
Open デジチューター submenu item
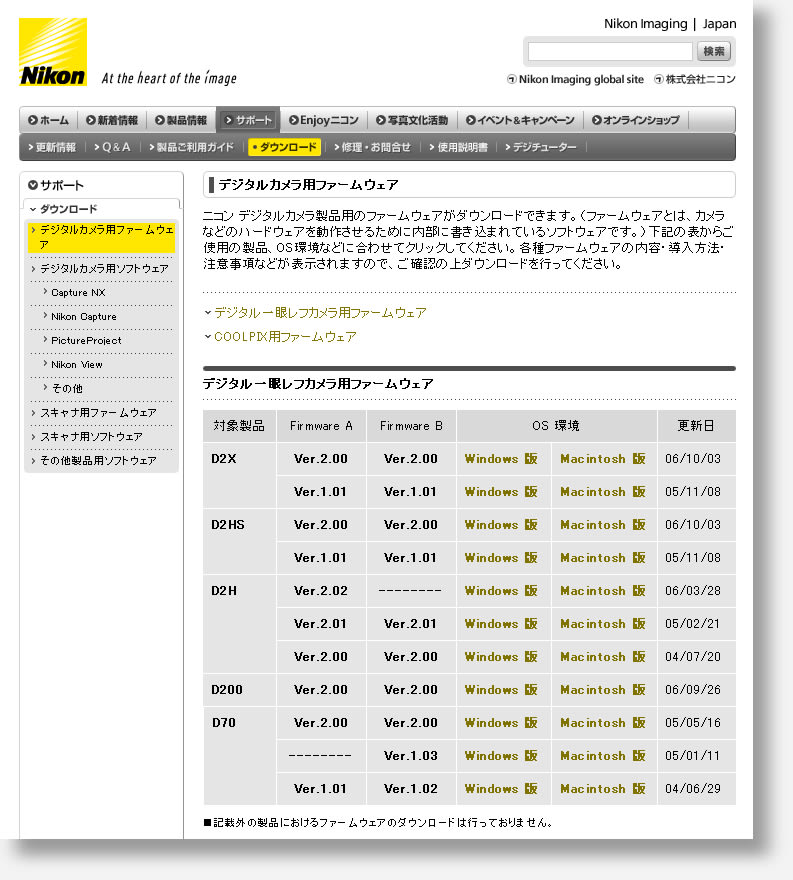[540, 148]
